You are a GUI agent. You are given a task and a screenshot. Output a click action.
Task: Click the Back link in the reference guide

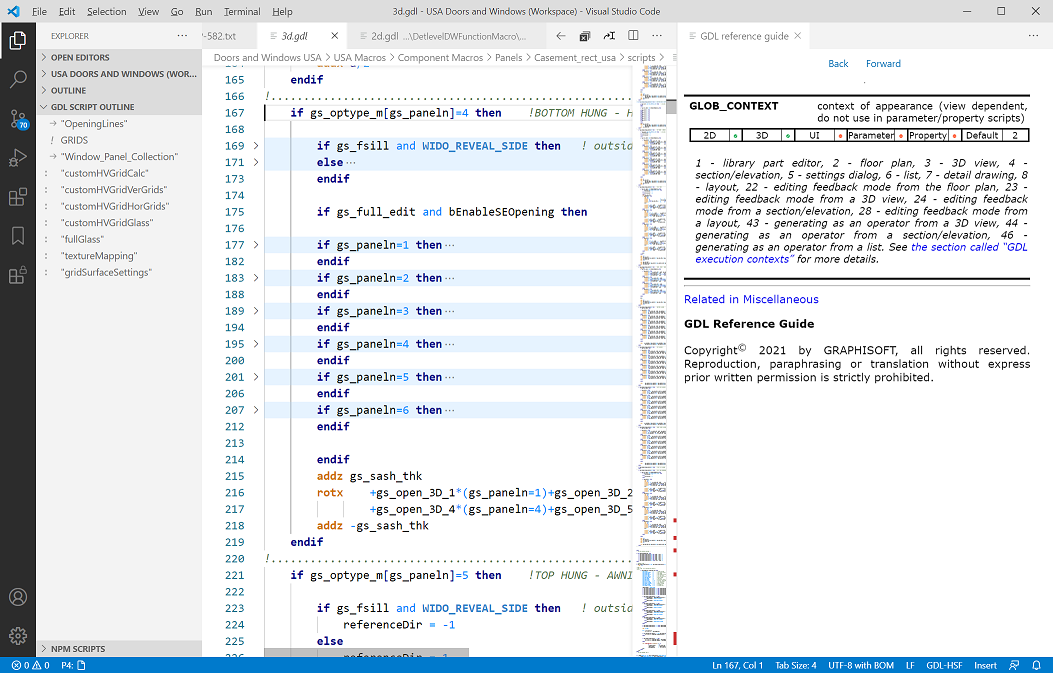tap(838, 63)
